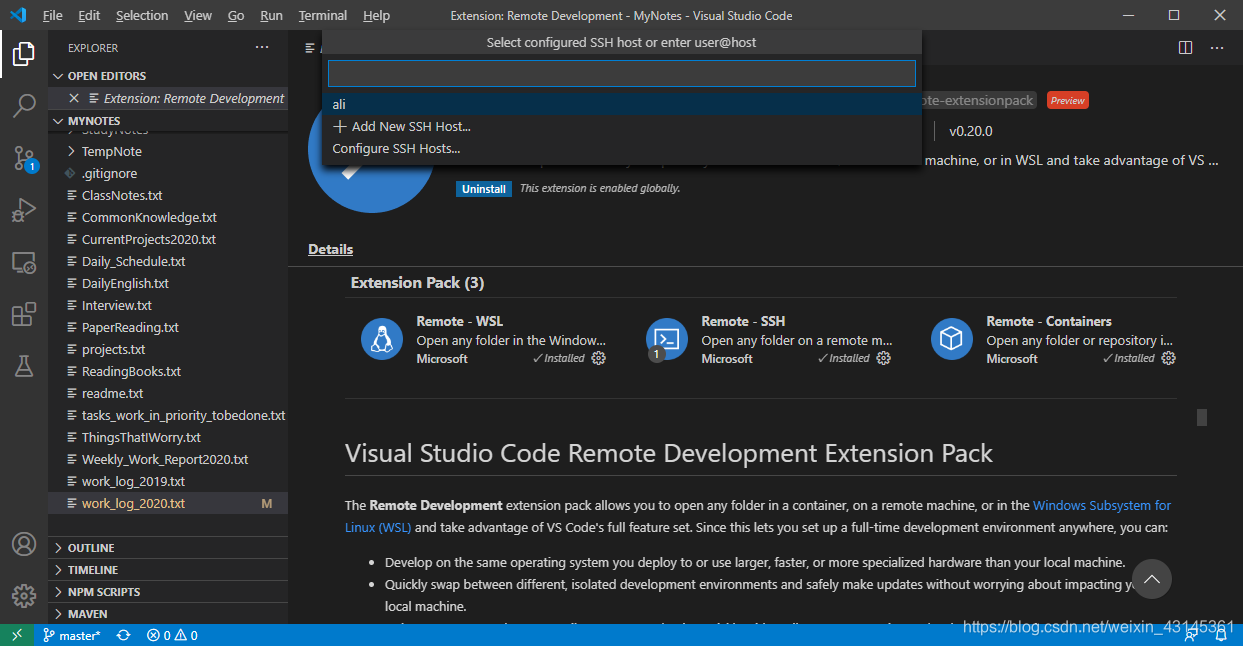
Task: Click the VS Code logo icon
Action: pyautogui.click(x=18, y=15)
